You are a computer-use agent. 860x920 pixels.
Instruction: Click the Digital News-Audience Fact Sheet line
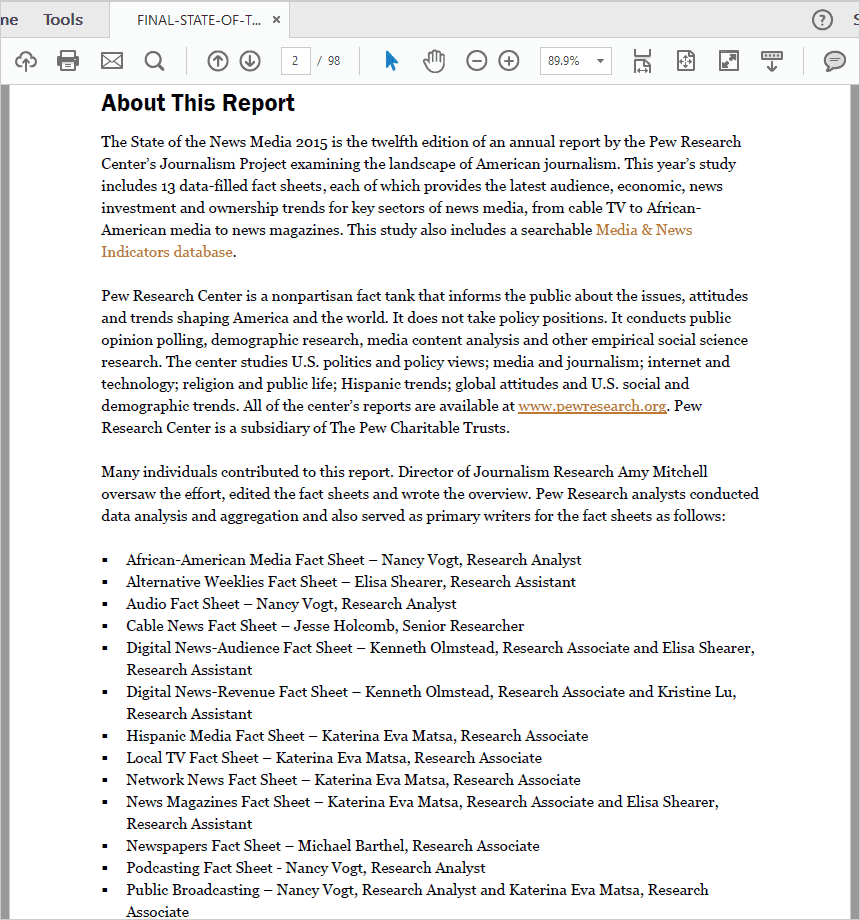[441, 659]
